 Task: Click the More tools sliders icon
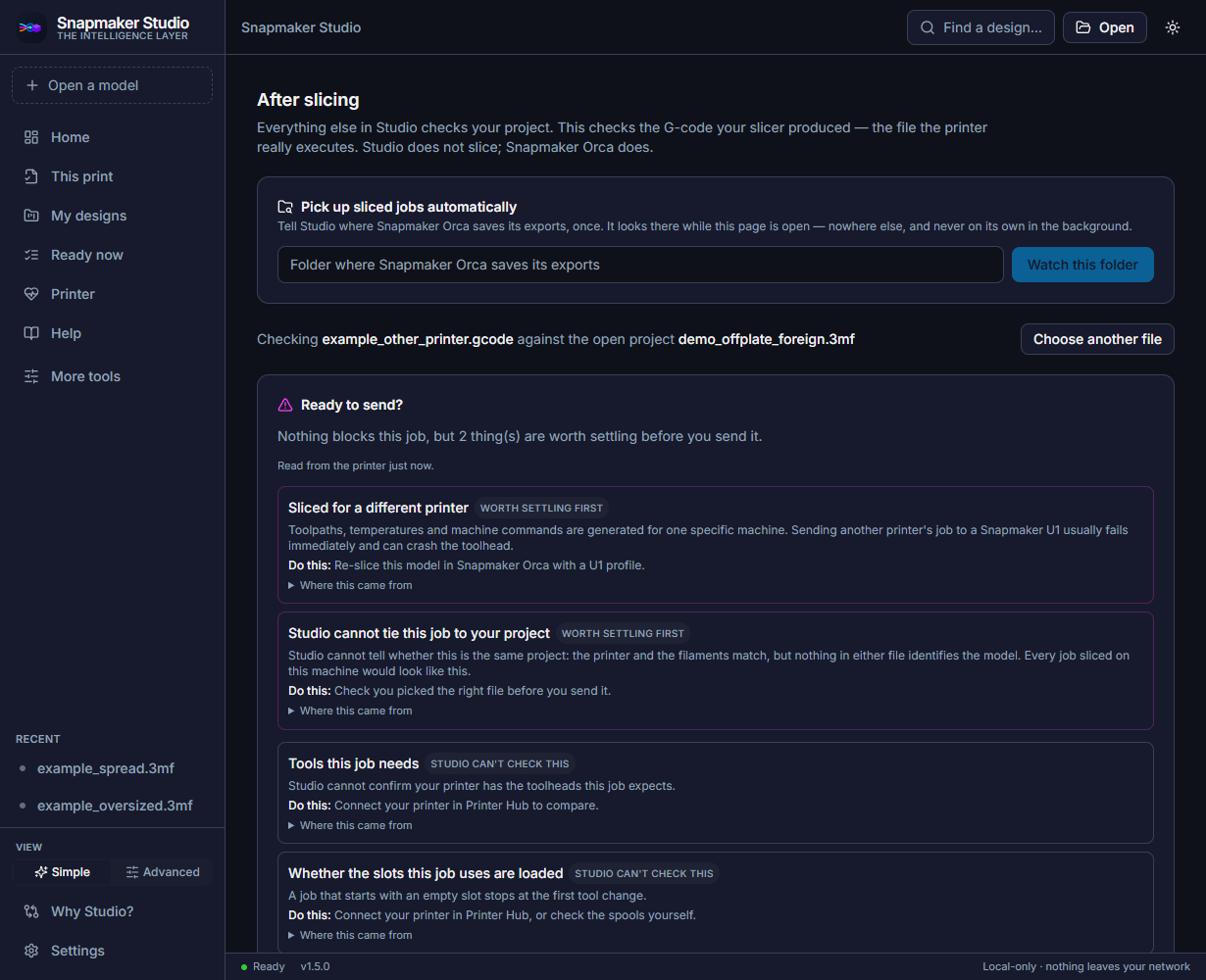(x=31, y=376)
